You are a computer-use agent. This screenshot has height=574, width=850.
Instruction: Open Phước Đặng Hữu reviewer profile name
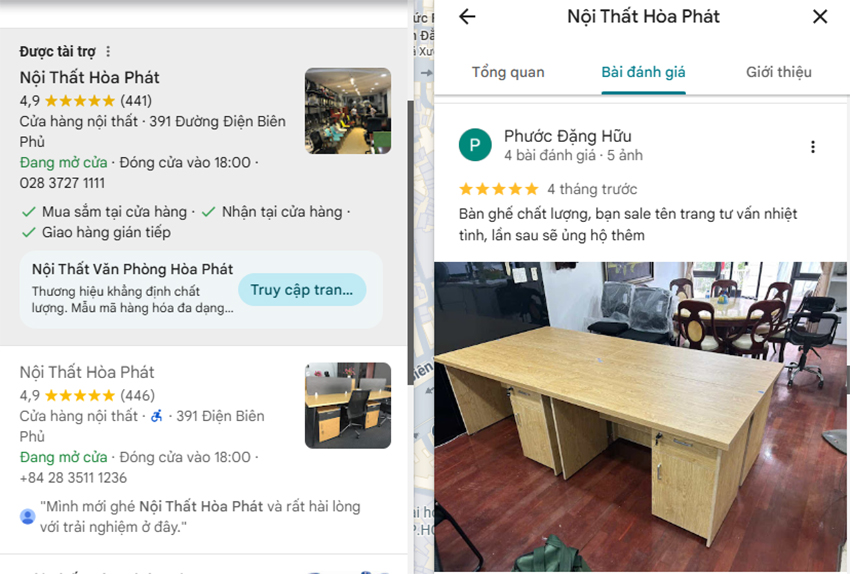(568, 136)
